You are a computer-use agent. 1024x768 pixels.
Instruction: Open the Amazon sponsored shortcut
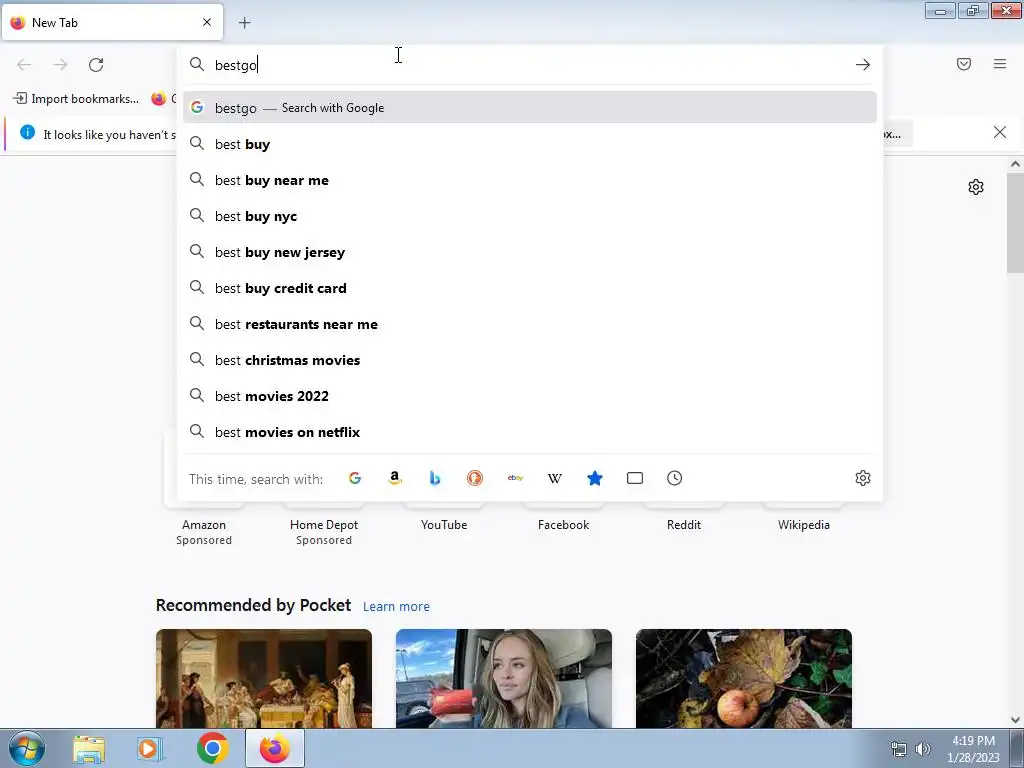(204, 524)
